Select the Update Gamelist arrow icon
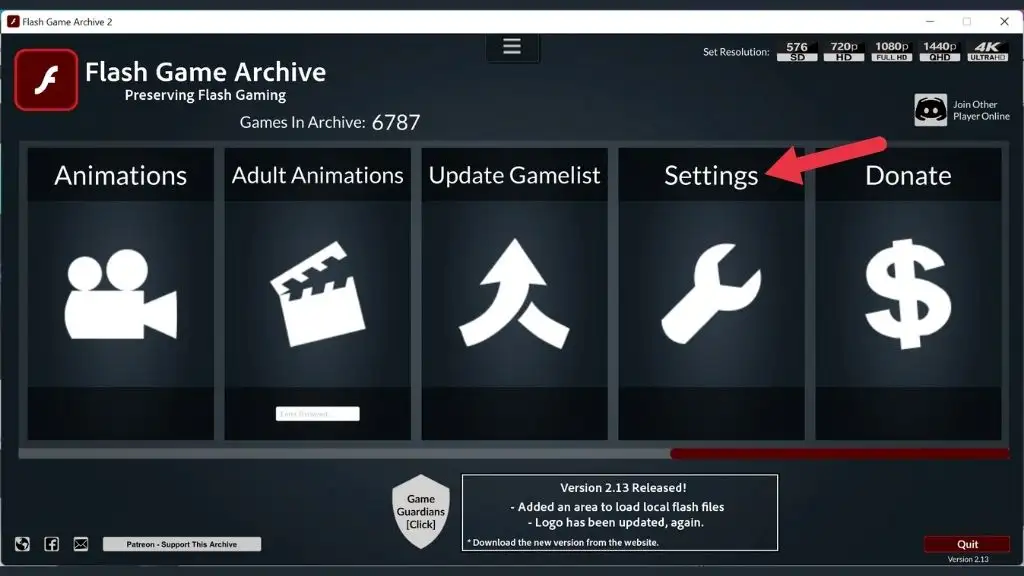 [x=514, y=293]
